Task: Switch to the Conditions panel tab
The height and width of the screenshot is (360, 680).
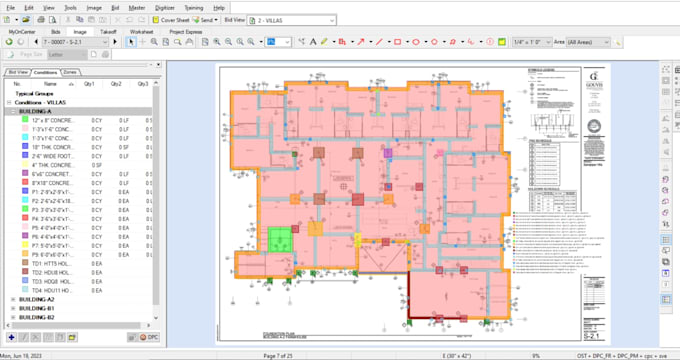Action: [x=45, y=72]
